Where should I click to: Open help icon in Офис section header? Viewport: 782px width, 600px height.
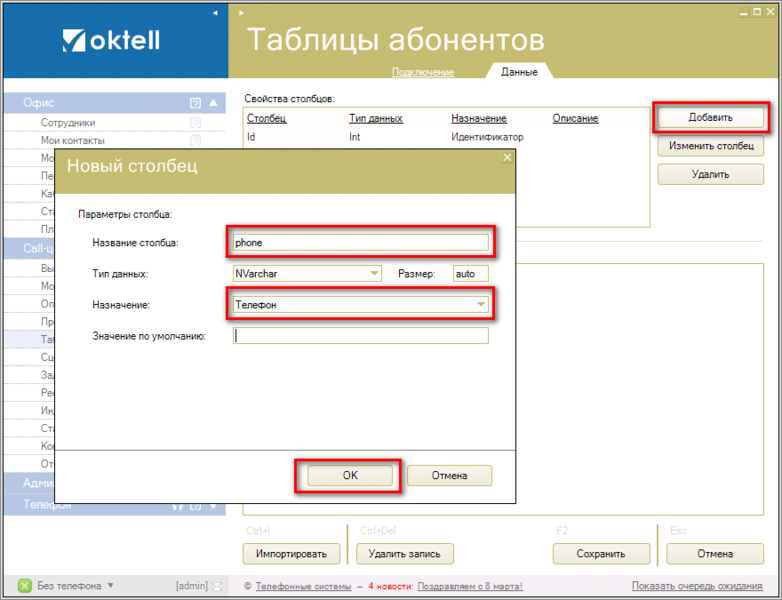click(196, 103)
